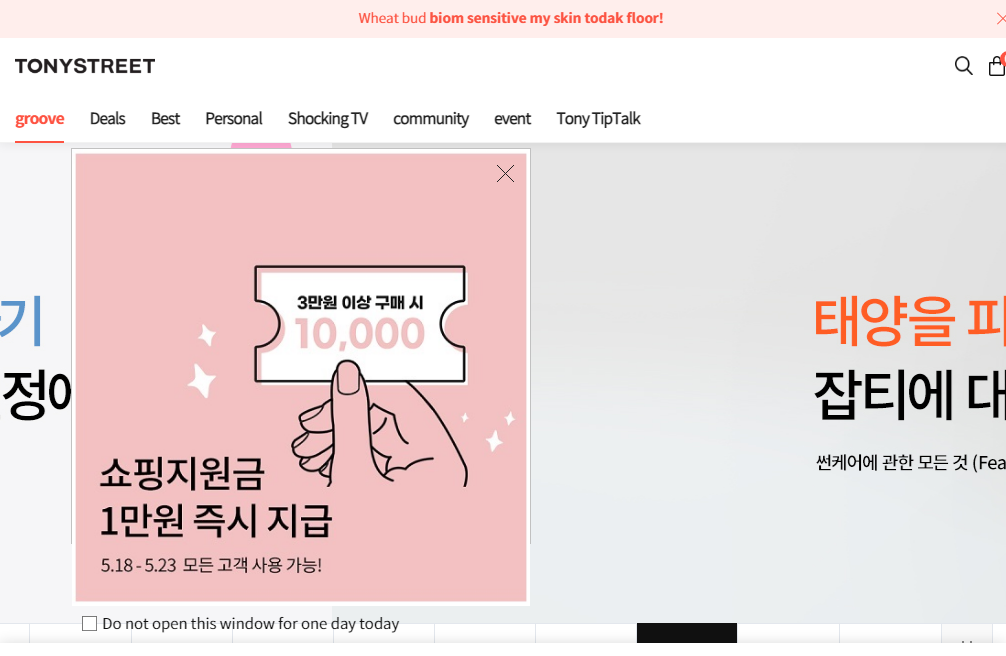1006x656 pixels.
Task: Open Tony TipTalk section
Action: tap(598, 119)
